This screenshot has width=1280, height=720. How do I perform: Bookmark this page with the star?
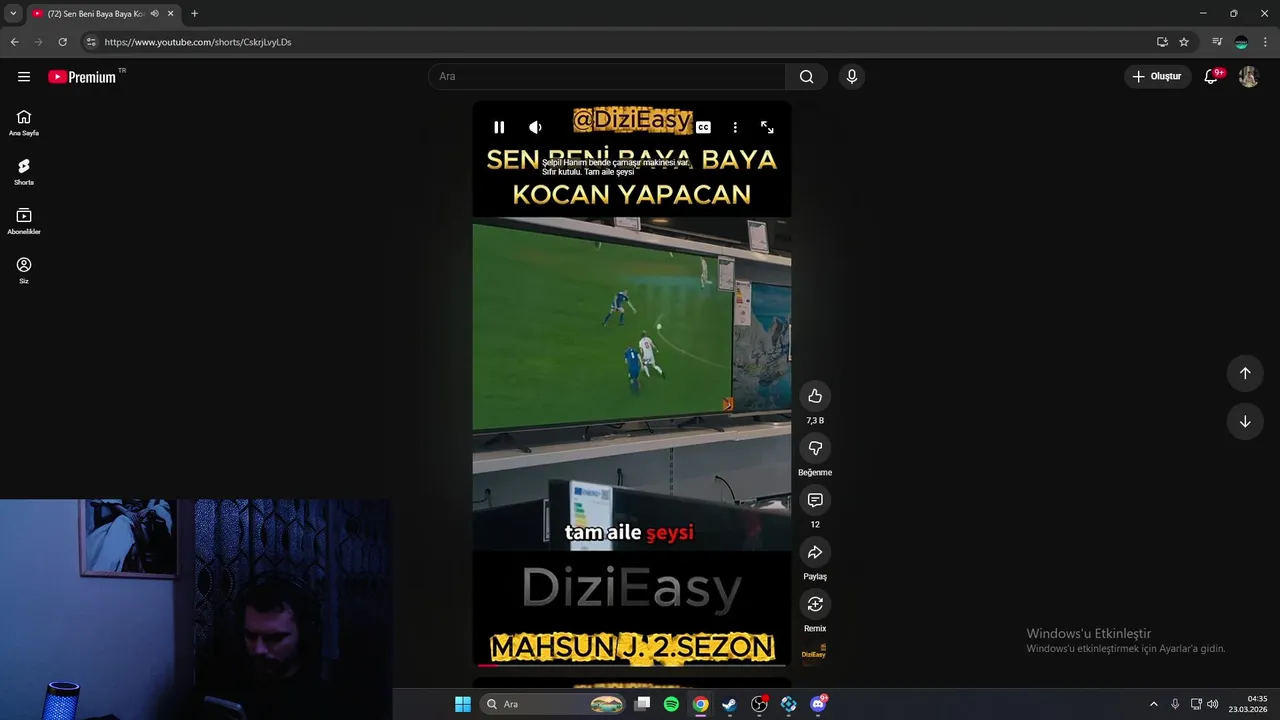coord(1184,42)
